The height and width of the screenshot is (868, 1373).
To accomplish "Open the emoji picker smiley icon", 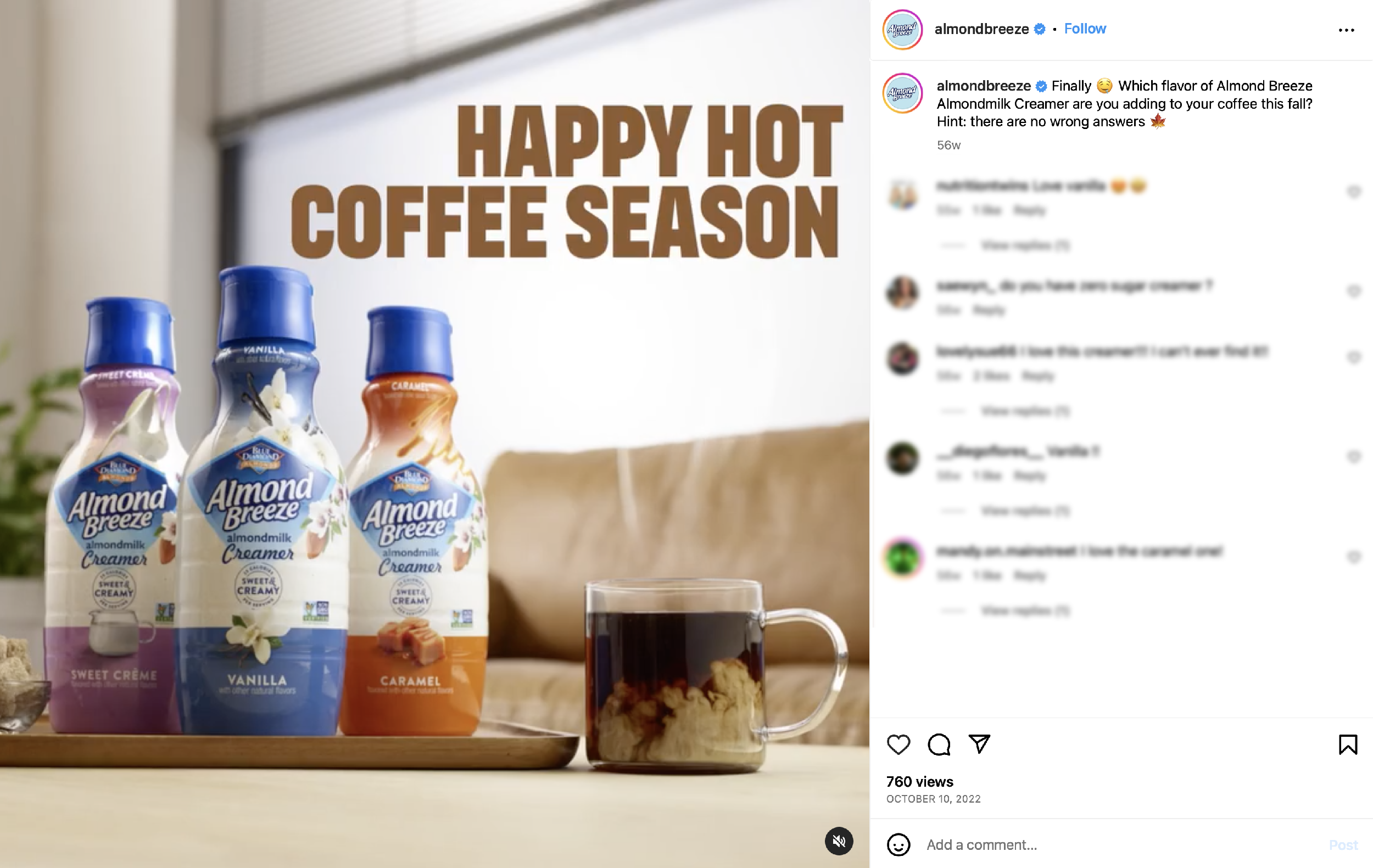I will pyautogui.click(x=898, y=844).
